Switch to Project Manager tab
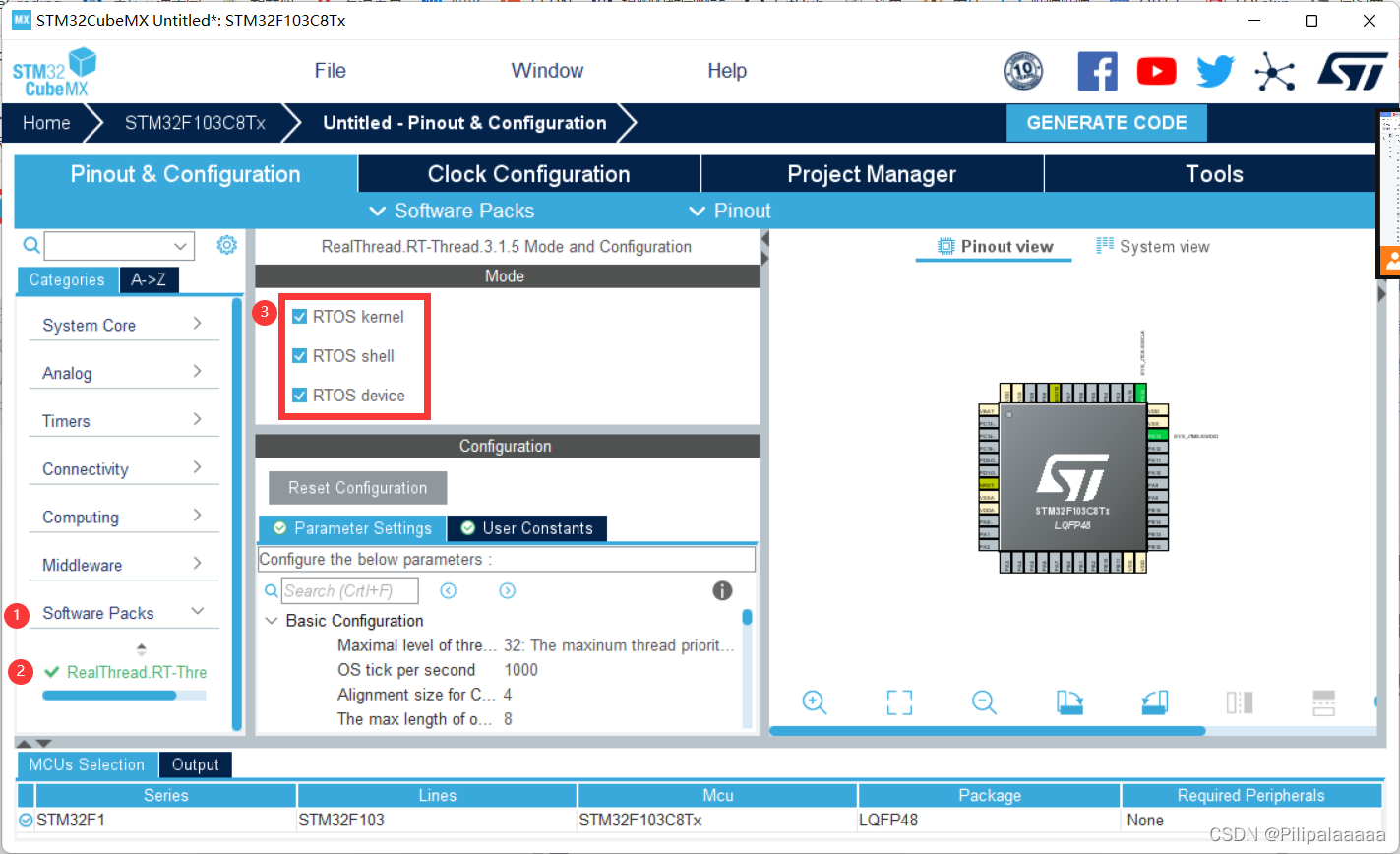1400x854 pixels. [872, 174]
